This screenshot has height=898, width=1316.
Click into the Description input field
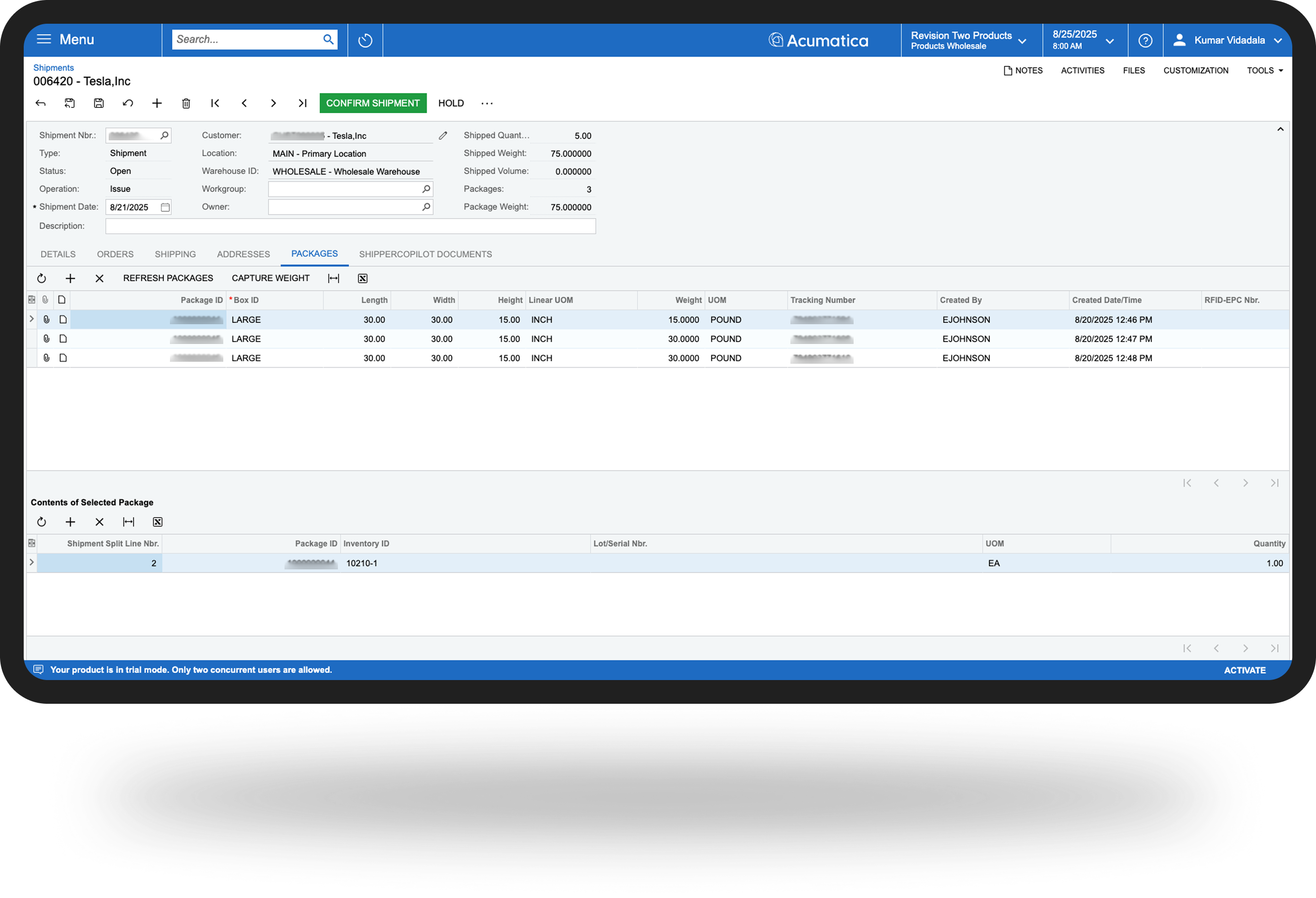click(351, 226)
